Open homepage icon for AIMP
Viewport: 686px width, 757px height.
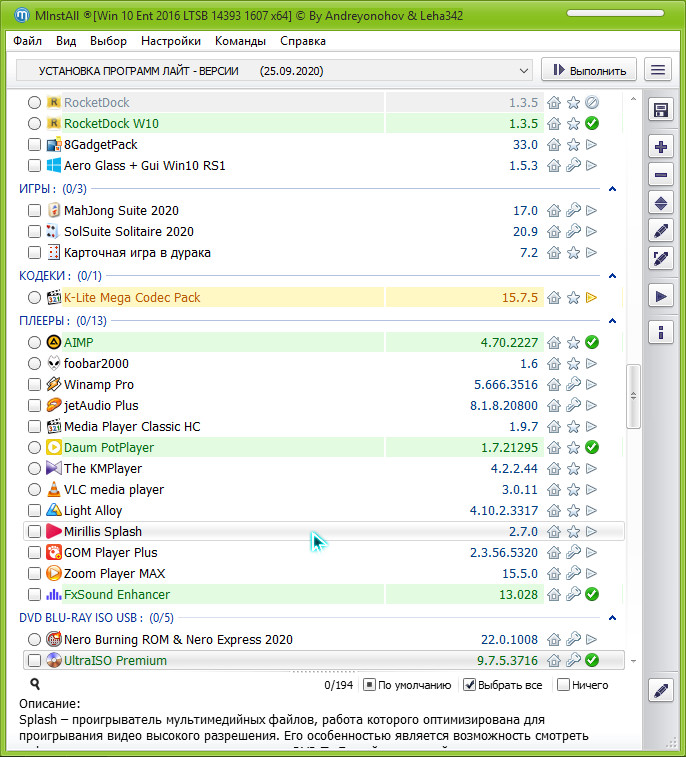tap(554, 342)
